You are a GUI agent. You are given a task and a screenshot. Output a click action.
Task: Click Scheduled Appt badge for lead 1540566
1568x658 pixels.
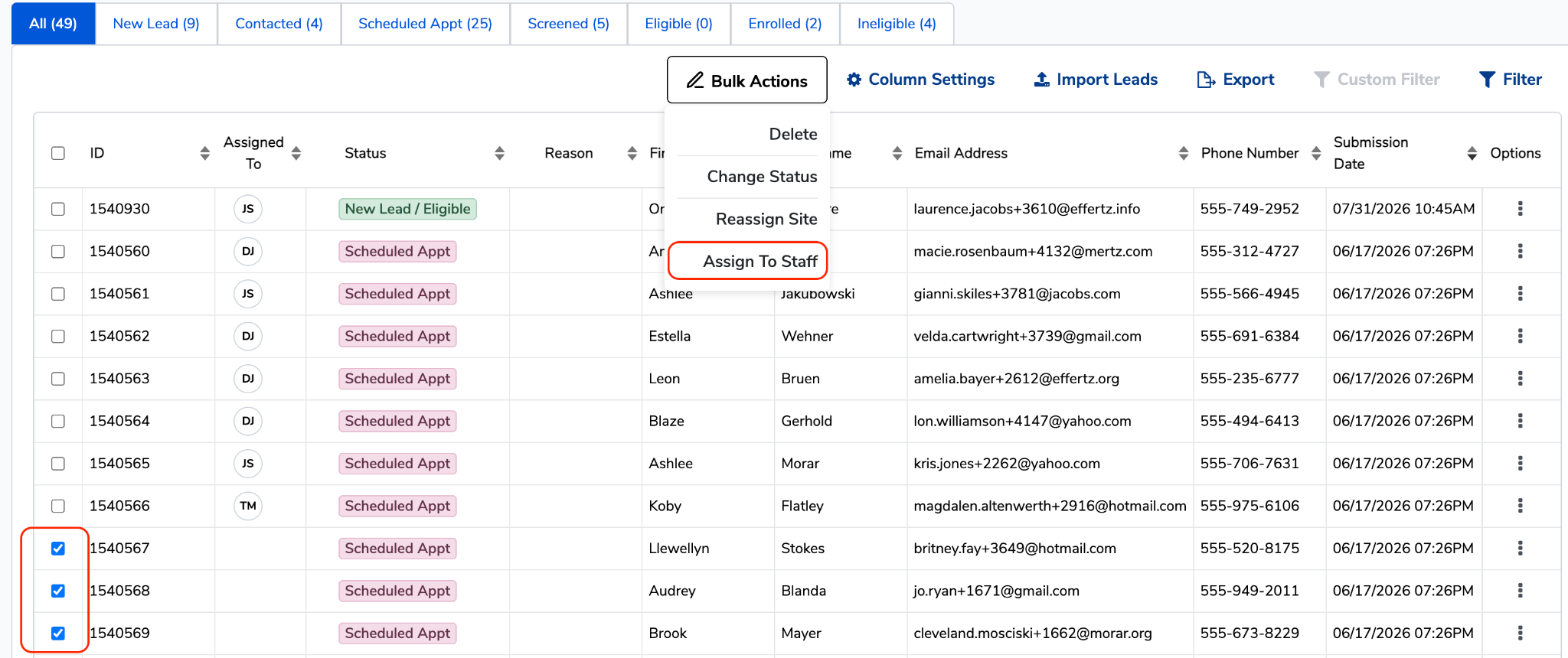397,506
